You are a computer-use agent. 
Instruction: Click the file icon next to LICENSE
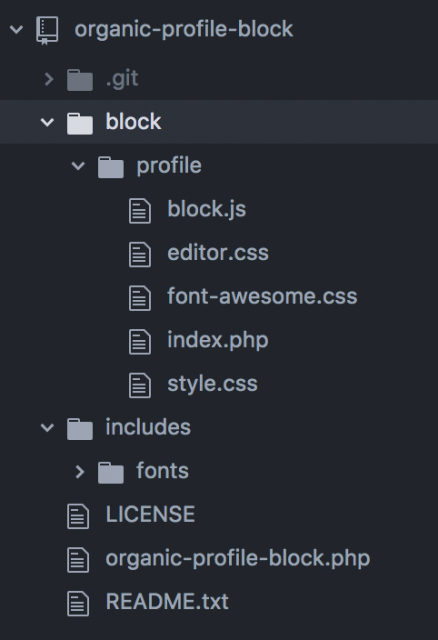pos(78,516)
